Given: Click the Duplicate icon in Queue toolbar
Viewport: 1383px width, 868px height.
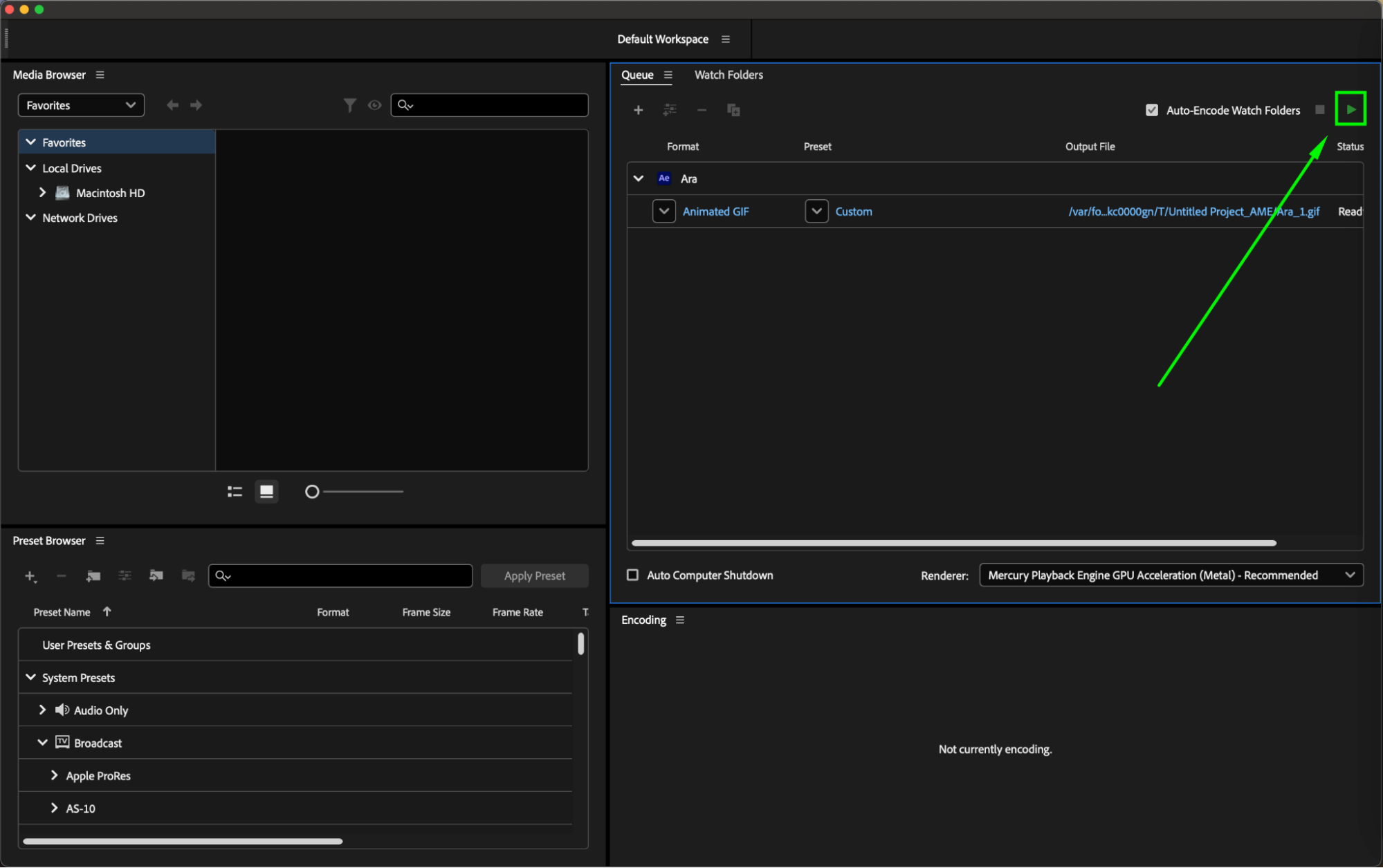Looking at the screenshot, I should coord(733,110).
